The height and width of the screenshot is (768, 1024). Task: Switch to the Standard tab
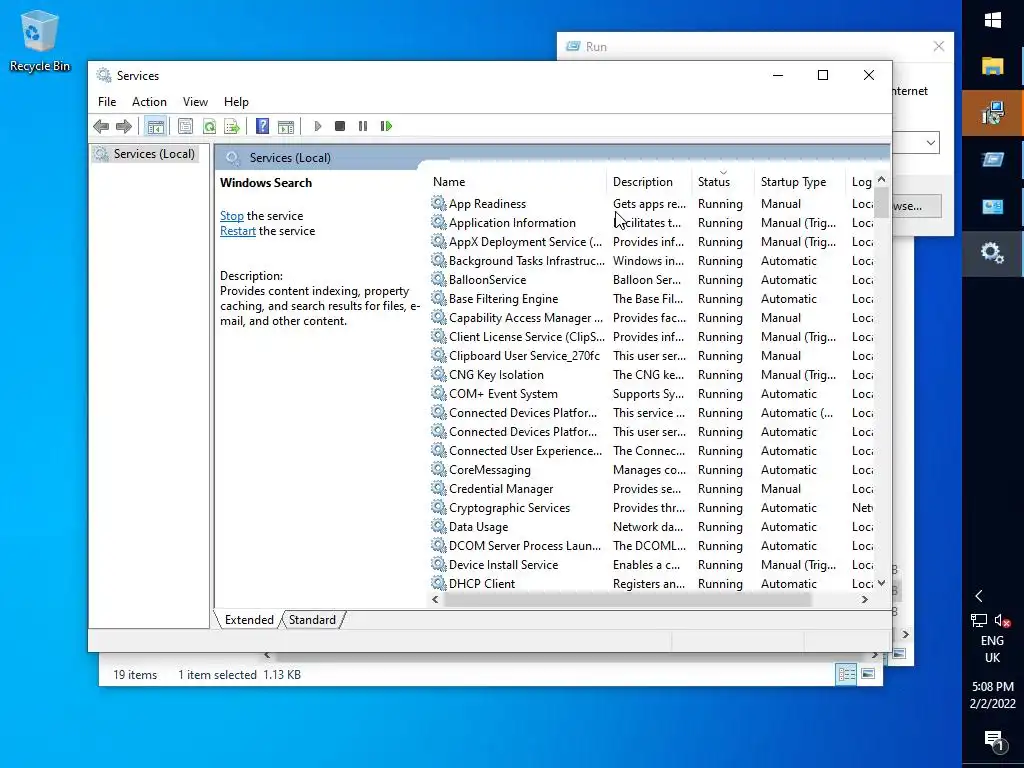coord(312,620)
